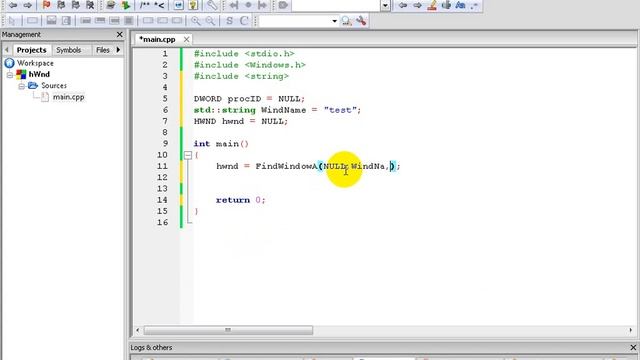This screenshot has height=360, width=640.
Task: Click inside the top incremental search field
Action: click(337, 5)
